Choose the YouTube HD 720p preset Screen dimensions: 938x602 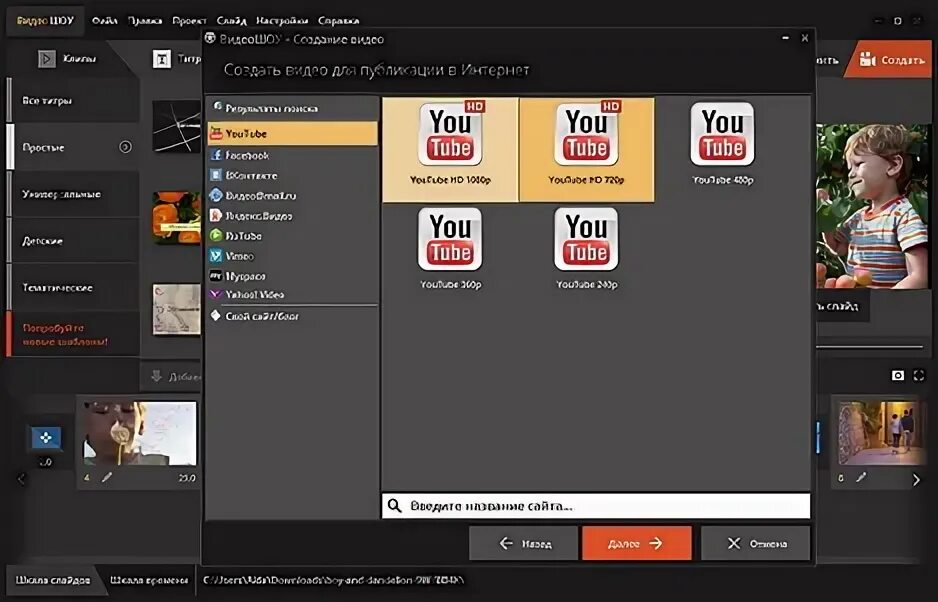[586, 150]
